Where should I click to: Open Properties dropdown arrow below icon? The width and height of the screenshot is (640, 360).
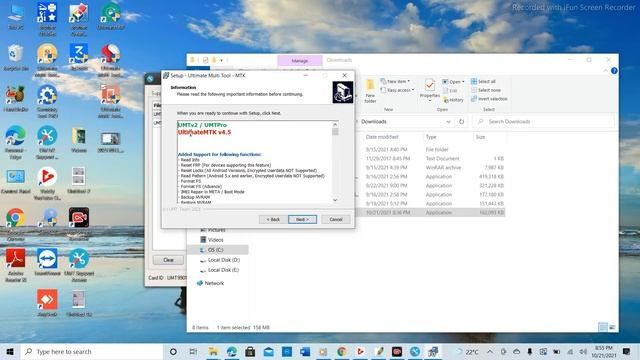tap(429, 100)
